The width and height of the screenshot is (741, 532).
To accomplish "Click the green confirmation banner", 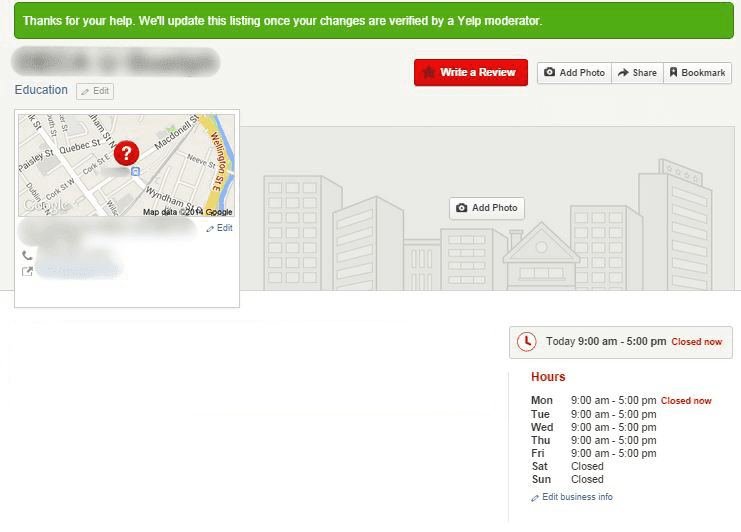I will pos(374,21).
